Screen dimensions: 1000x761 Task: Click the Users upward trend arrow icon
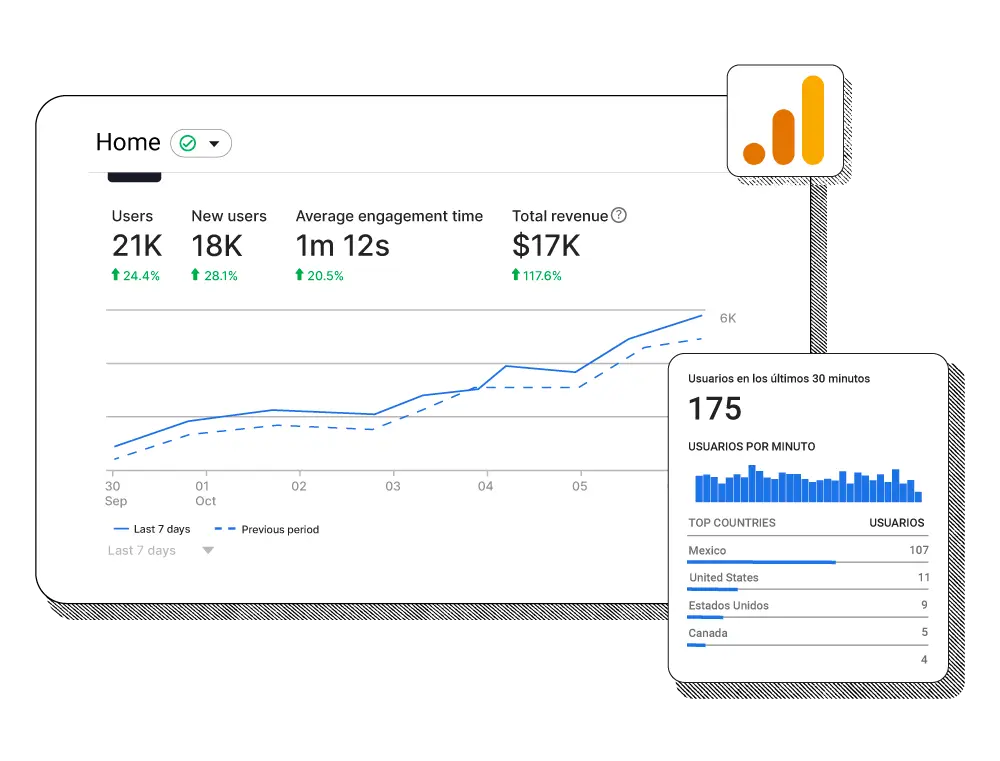[x=114, y=275]
